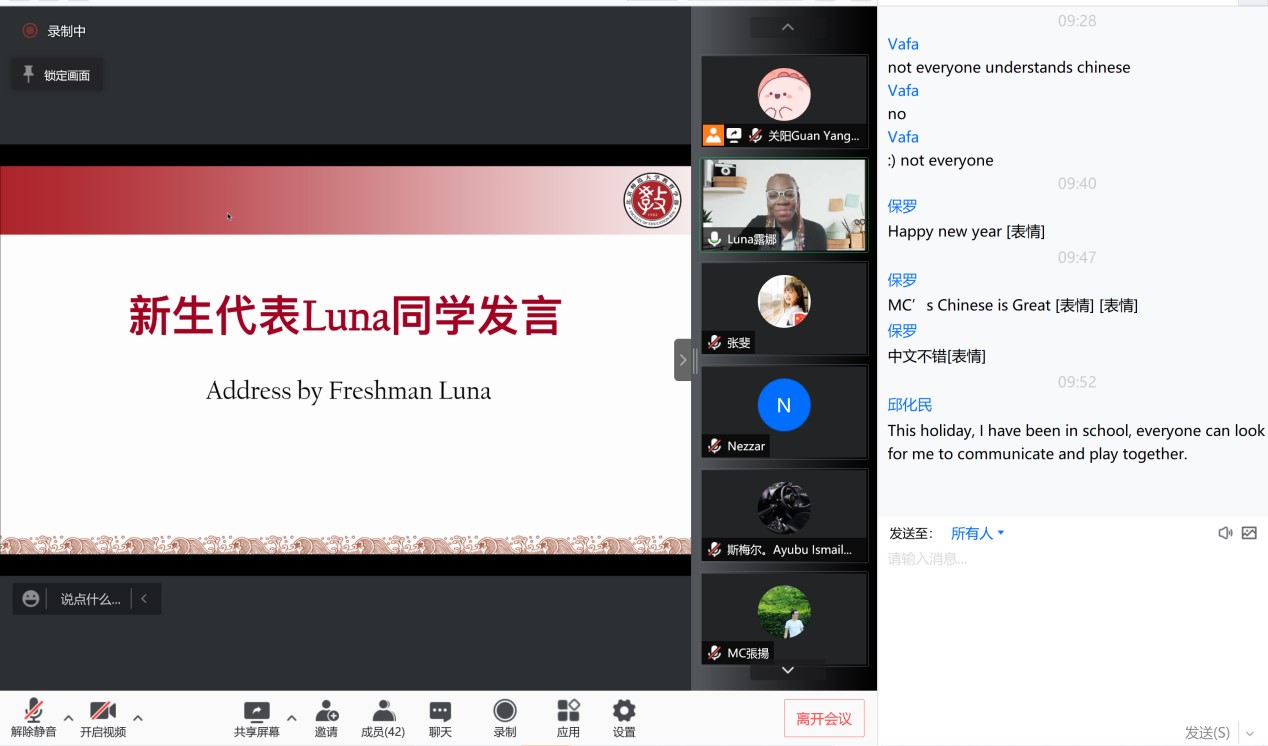Click muted mic icon on 张斐 tile
The image size is (1268, 746).
(x=714, y=342)
